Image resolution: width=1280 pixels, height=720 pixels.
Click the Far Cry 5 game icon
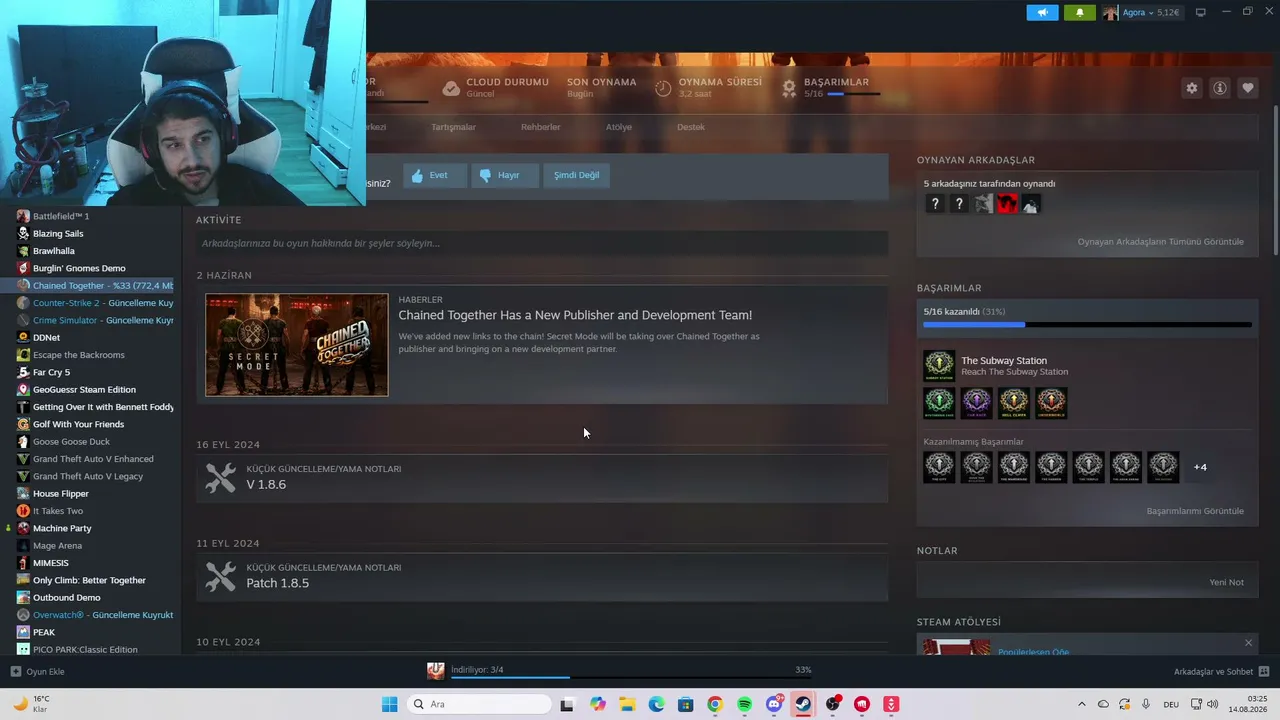point(23,372)
